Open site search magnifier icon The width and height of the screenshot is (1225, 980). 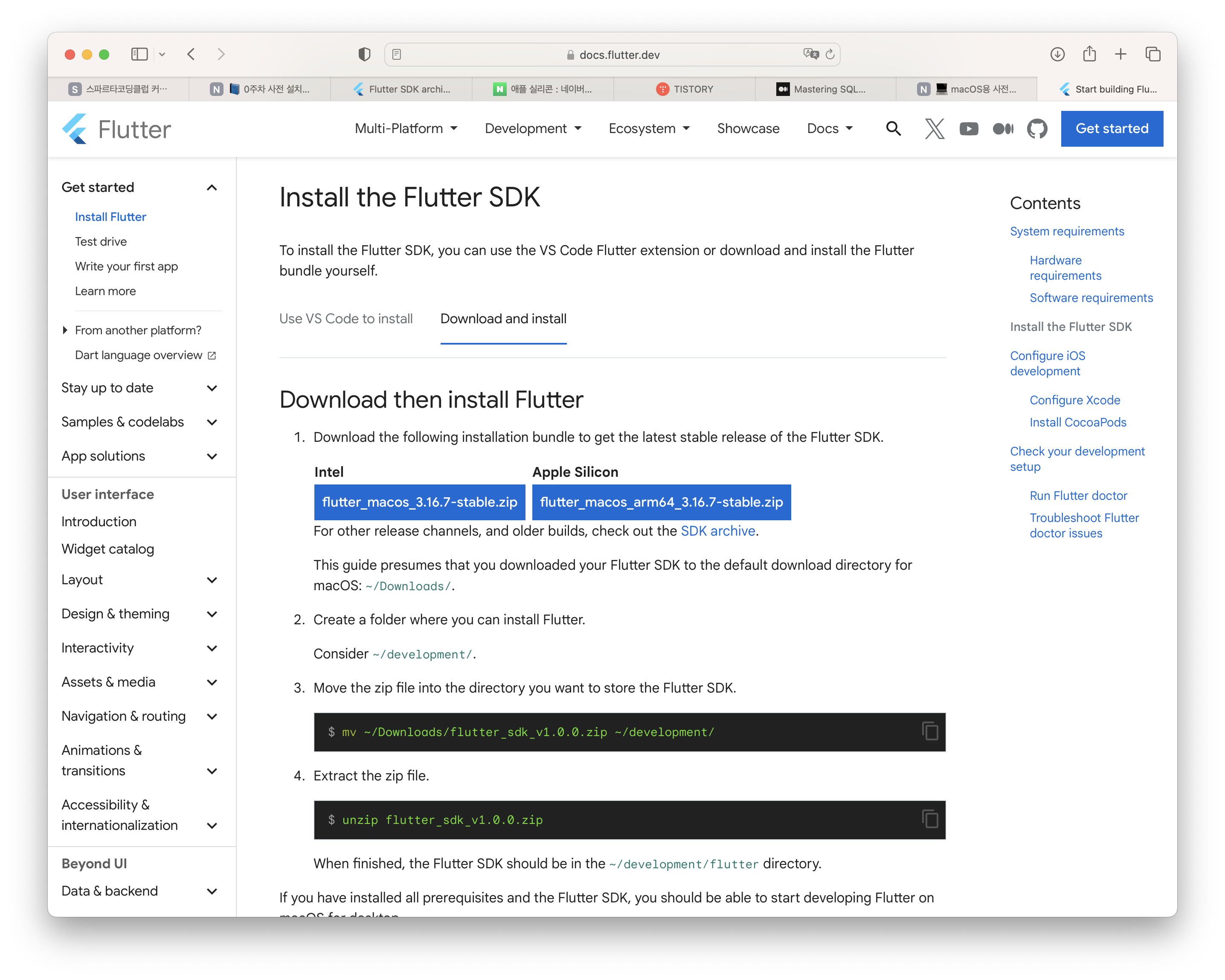pyautogui.click(x=893, y=128)
